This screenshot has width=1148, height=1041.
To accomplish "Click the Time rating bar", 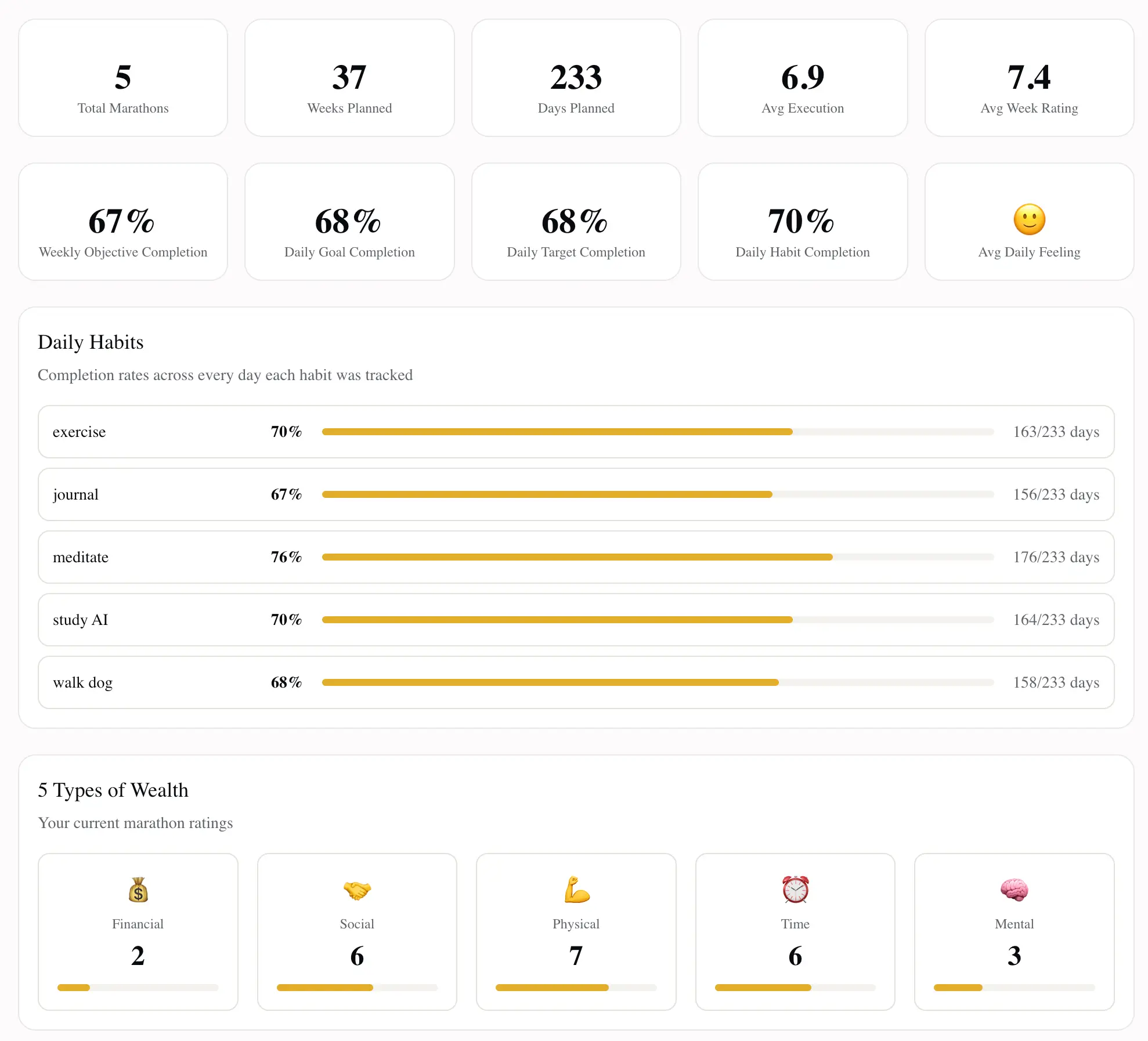I will (x=795, y=988).
